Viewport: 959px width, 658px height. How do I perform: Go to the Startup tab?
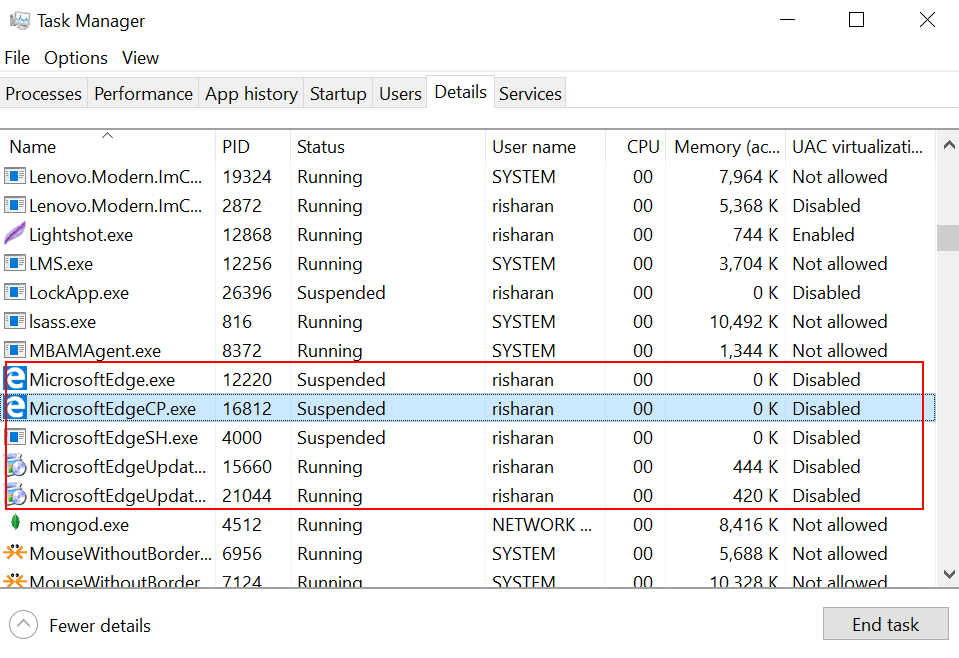[338, 94]
